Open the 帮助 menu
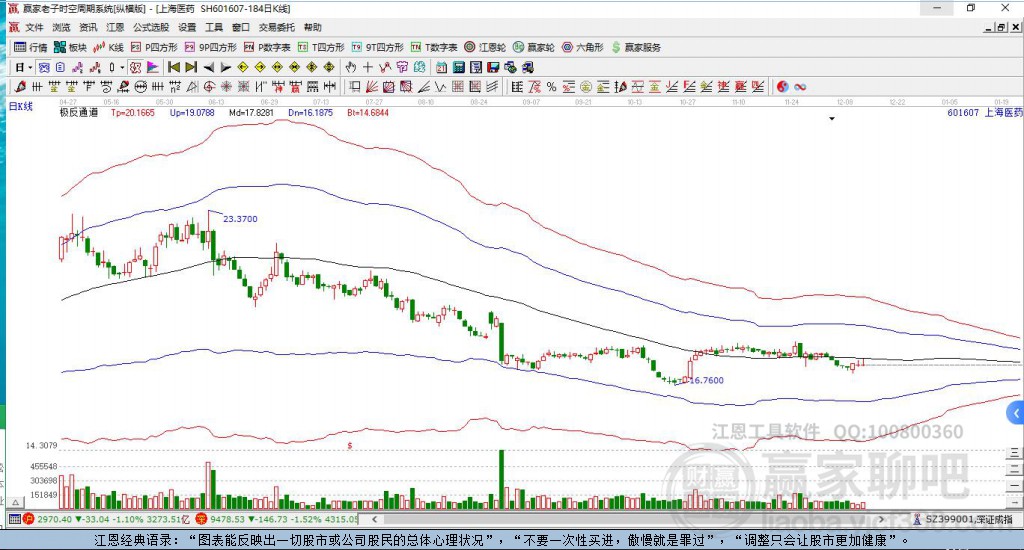 tap(313, 27)
